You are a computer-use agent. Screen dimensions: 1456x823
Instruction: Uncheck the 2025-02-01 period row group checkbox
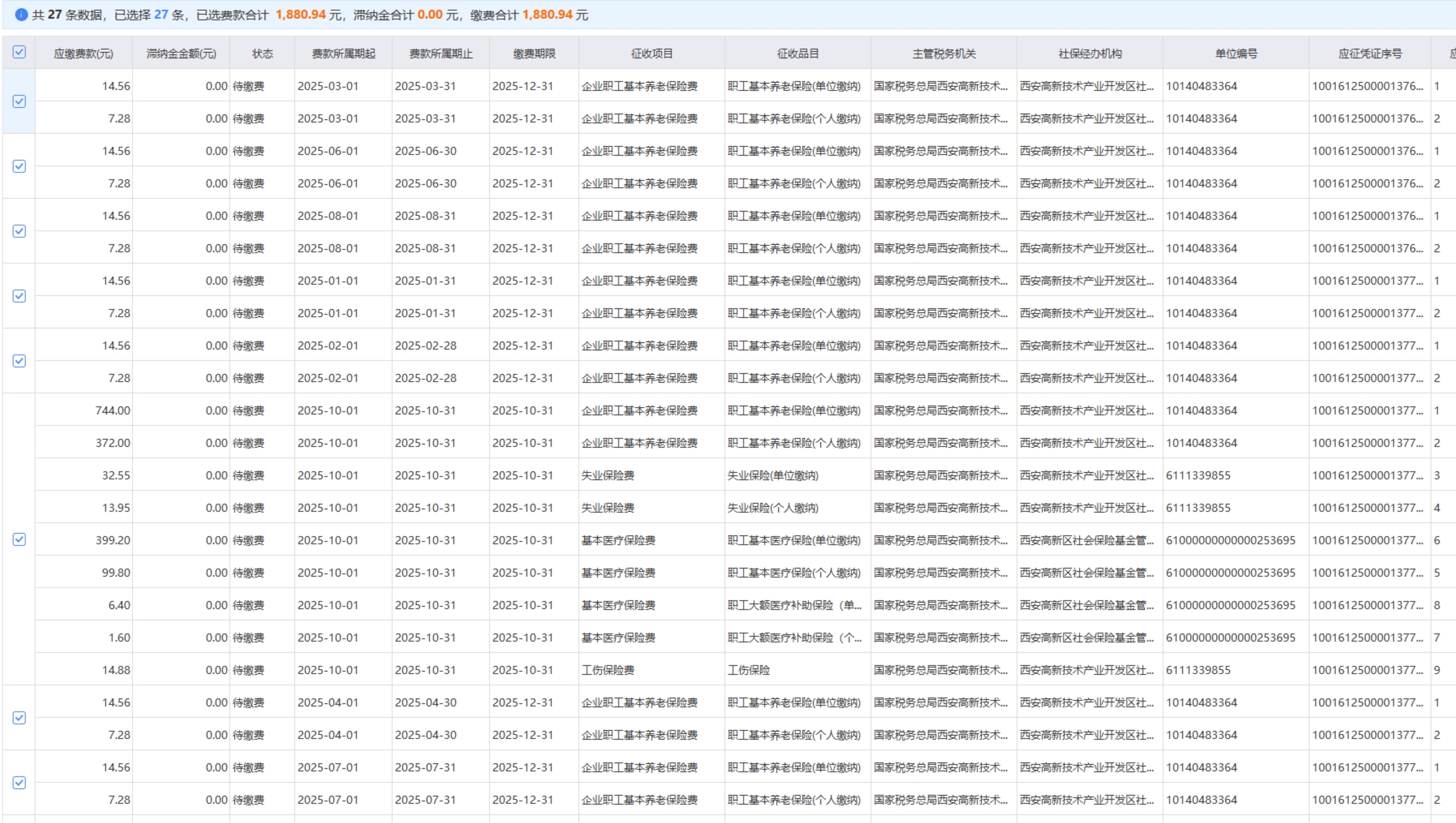[19, 361]
